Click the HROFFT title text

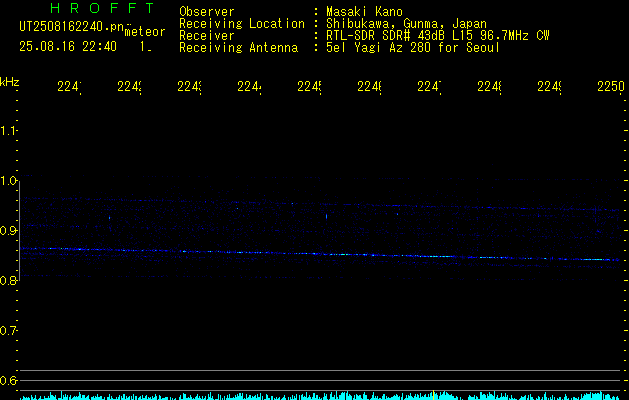click(x=102, y=8)
